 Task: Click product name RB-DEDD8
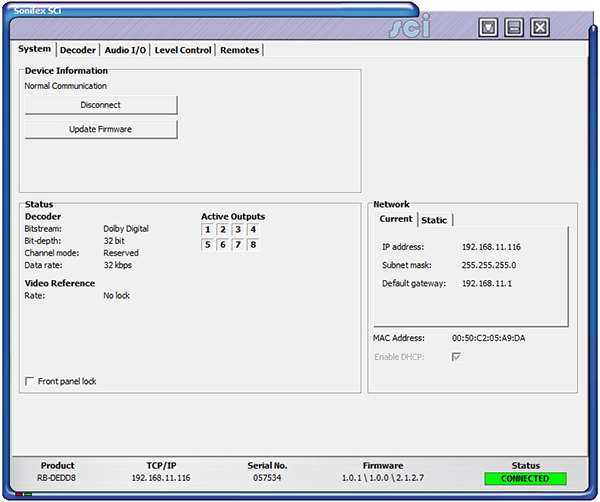click(57, 478)
